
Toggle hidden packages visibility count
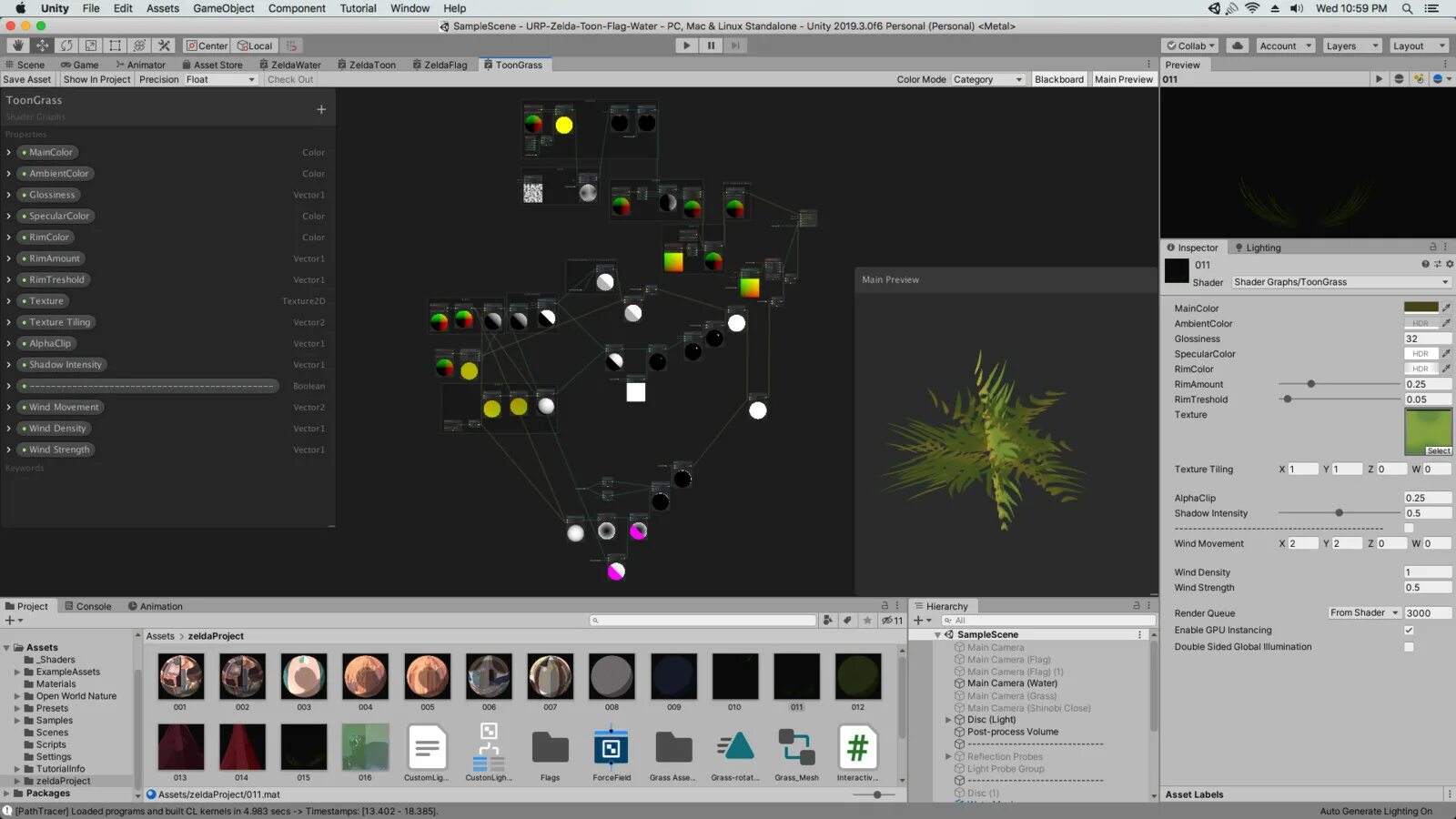click(892, 621)
